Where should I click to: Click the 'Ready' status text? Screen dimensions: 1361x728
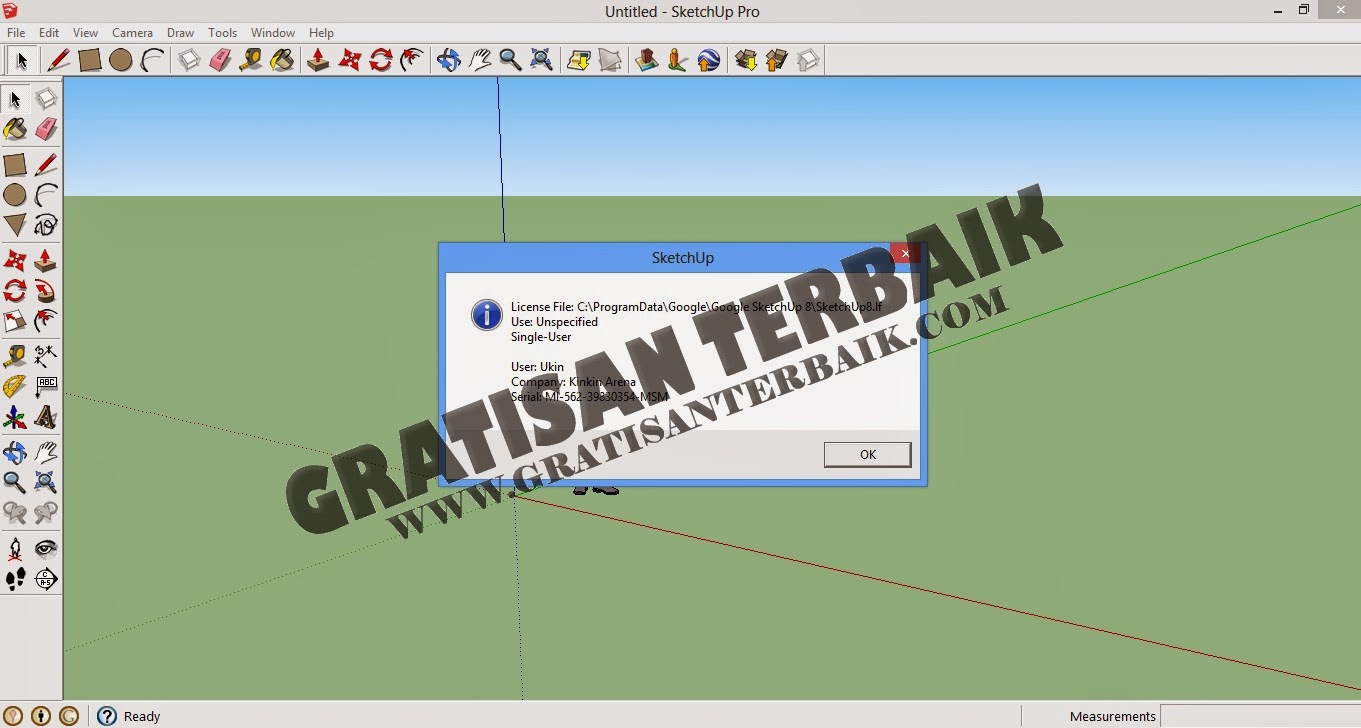(142, 716)
